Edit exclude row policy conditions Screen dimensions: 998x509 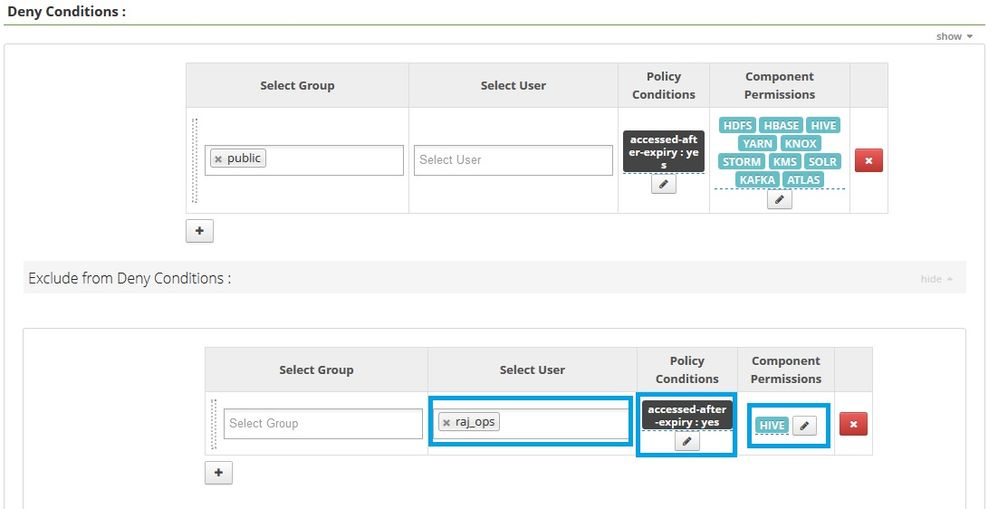point(687,441)
